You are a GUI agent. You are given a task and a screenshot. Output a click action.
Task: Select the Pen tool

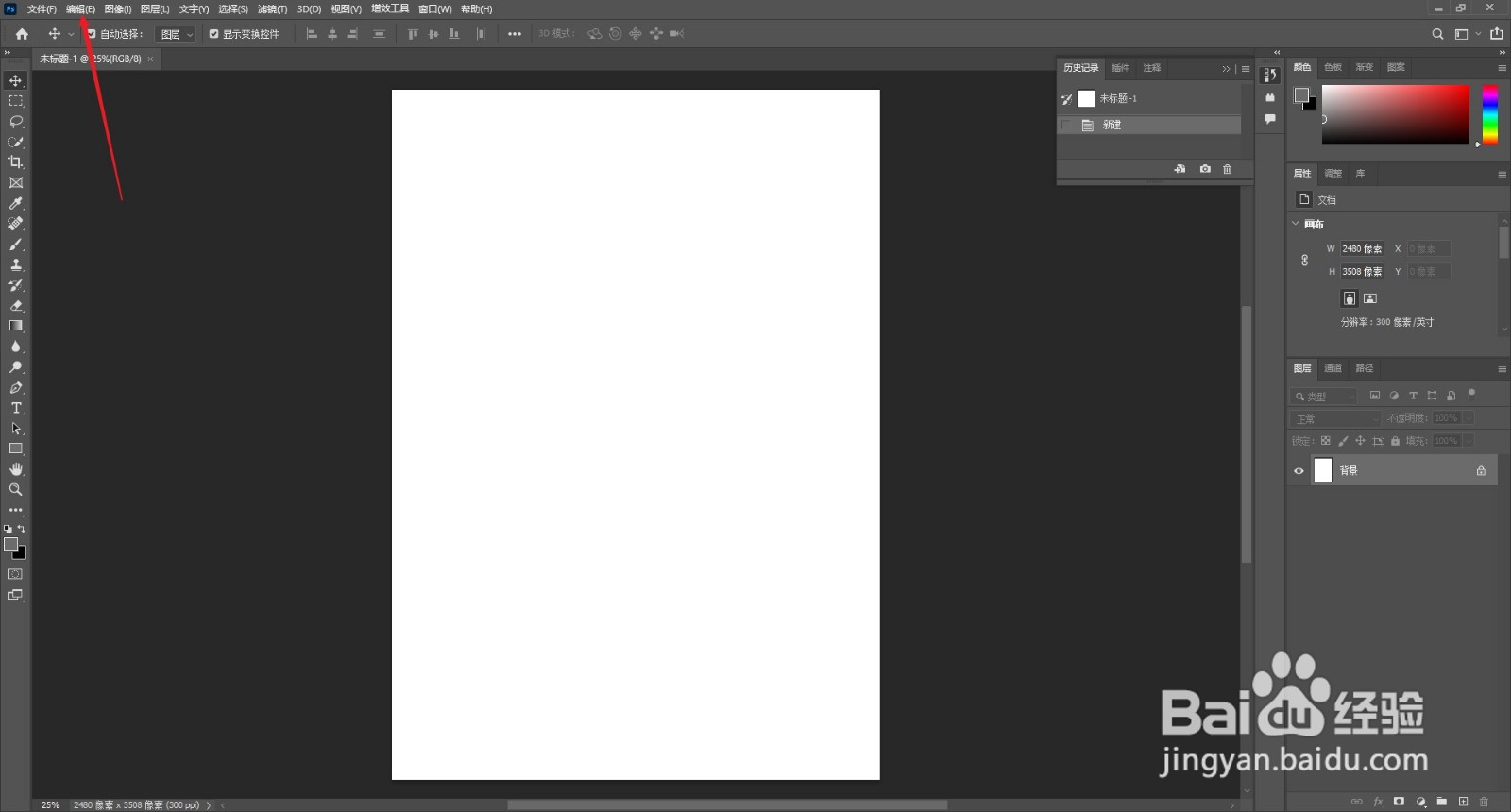click(16, 387)
